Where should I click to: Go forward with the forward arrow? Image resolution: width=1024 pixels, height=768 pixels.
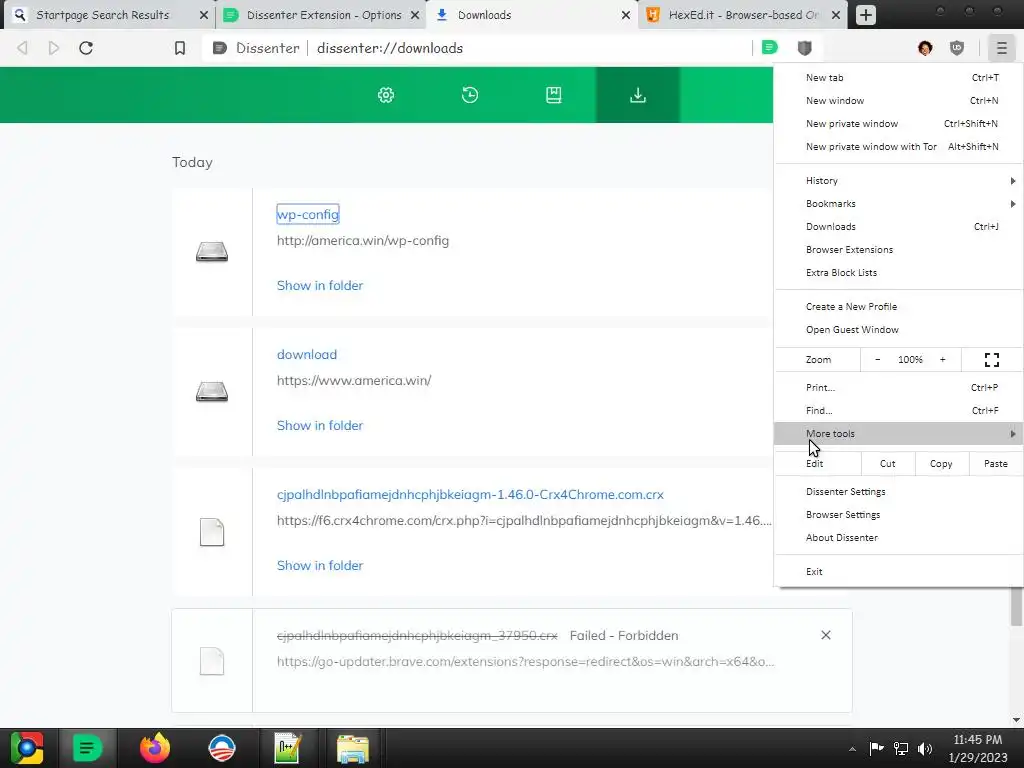[x=54, y=48]
